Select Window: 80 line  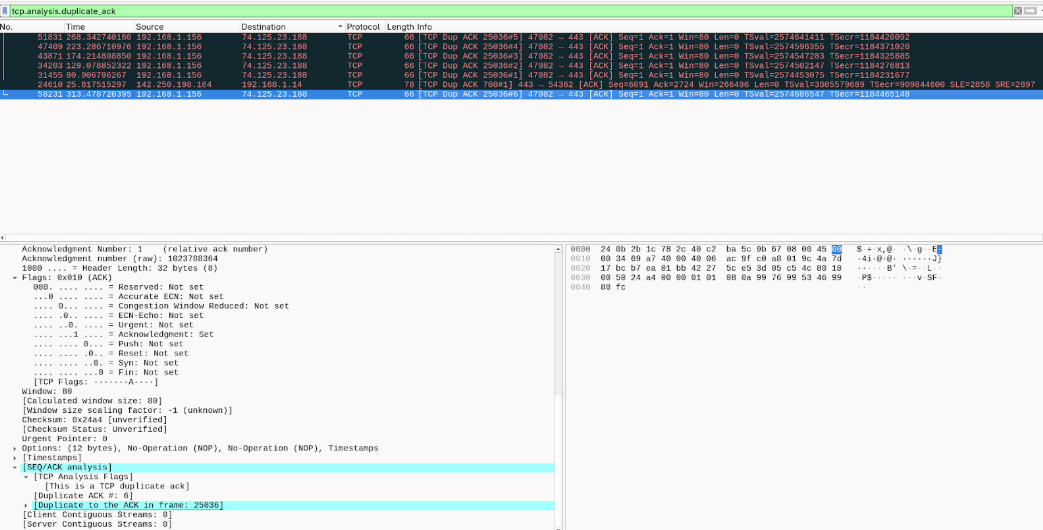point(47,392)
